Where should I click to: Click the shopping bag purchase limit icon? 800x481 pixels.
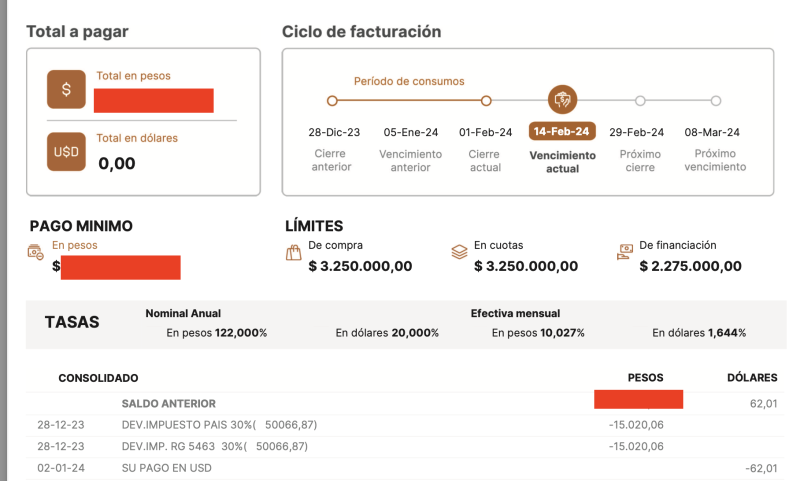(x=294, y=253)
